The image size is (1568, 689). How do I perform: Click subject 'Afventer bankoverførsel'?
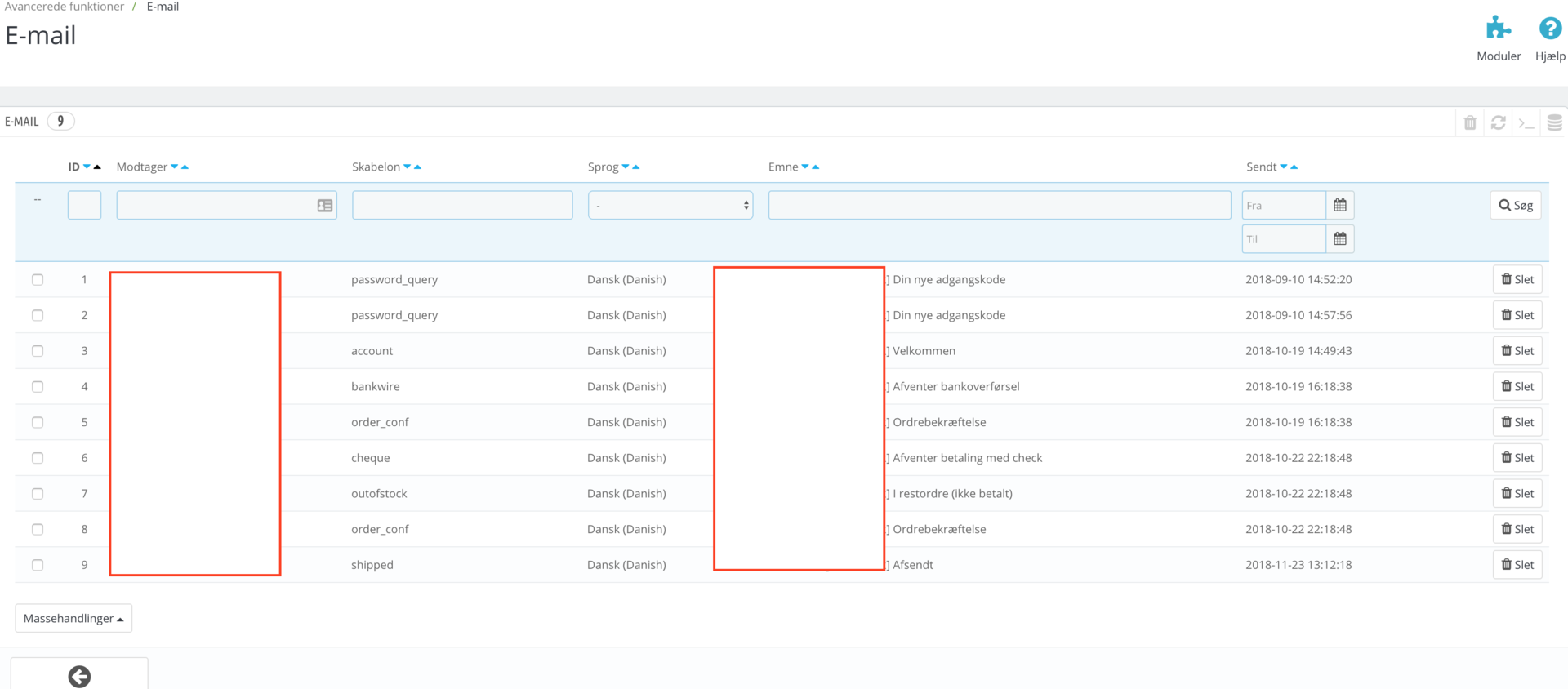point(956,386)
